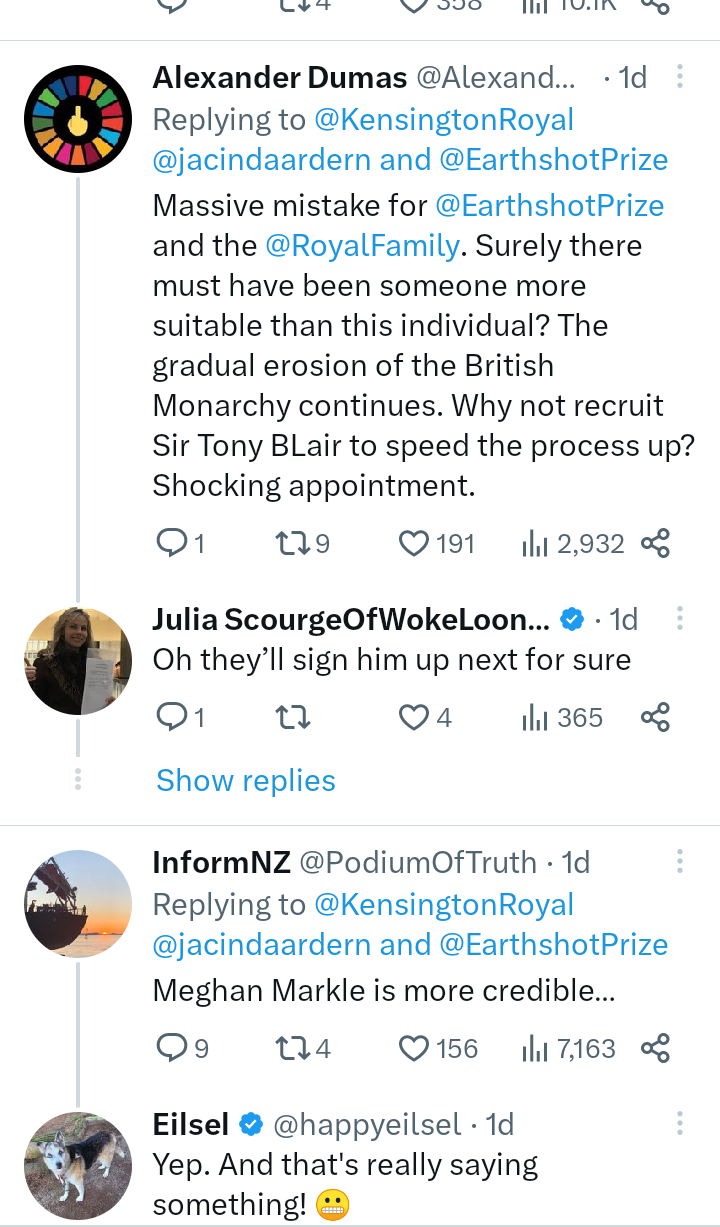Like InformNZ's Meghan Markle tweet

[x=414, y=1048]
